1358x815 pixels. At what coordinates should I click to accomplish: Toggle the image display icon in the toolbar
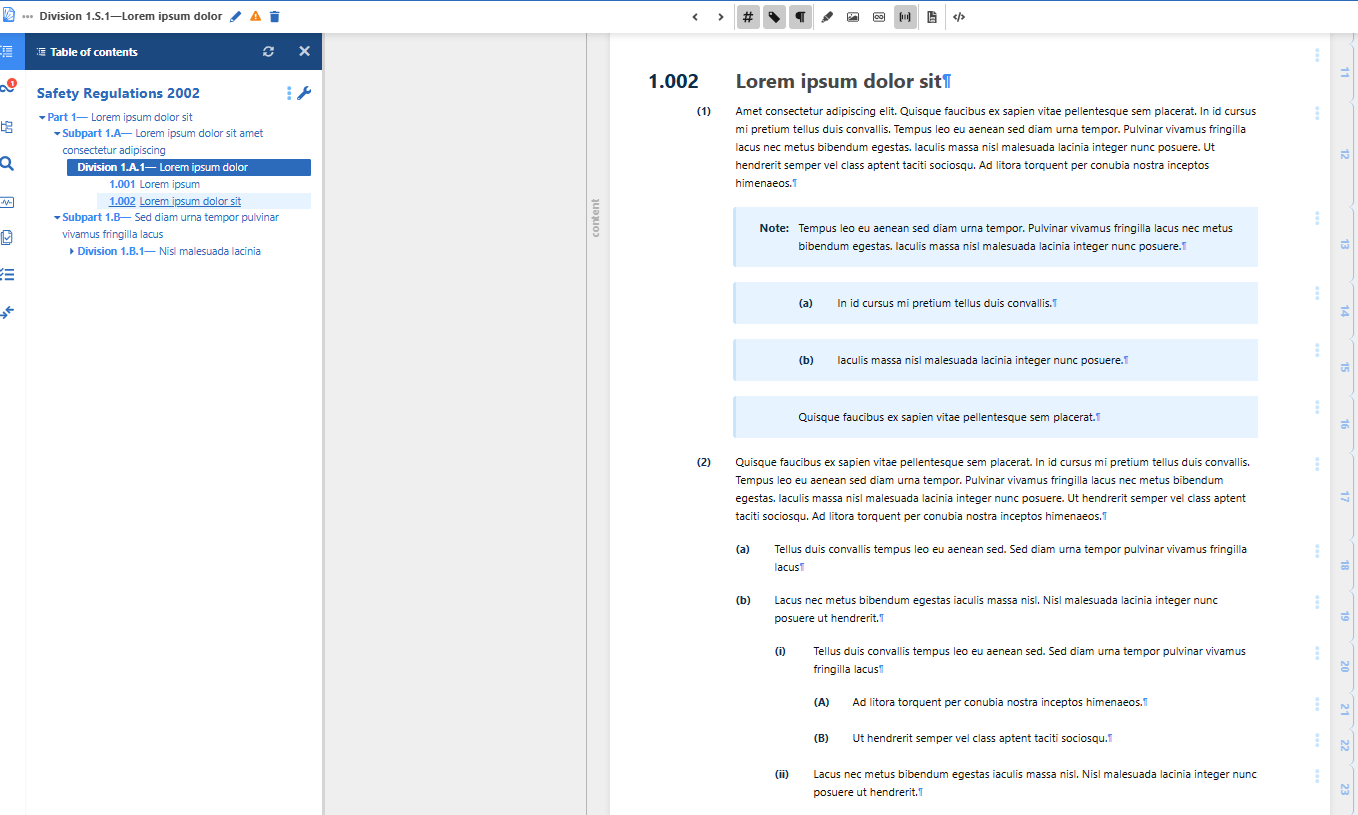tap(853, 17)
